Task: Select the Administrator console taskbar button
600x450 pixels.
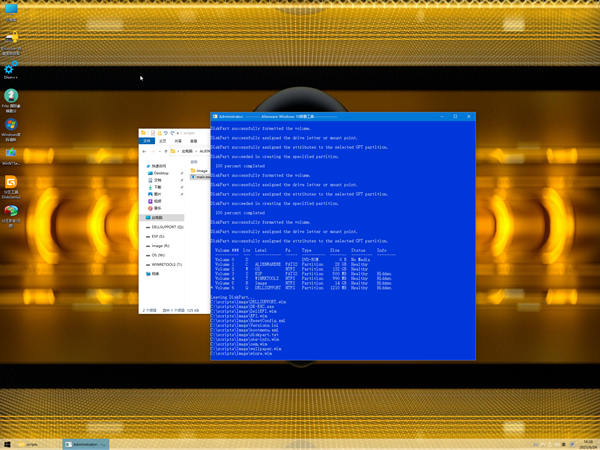Action: (85, 444)
